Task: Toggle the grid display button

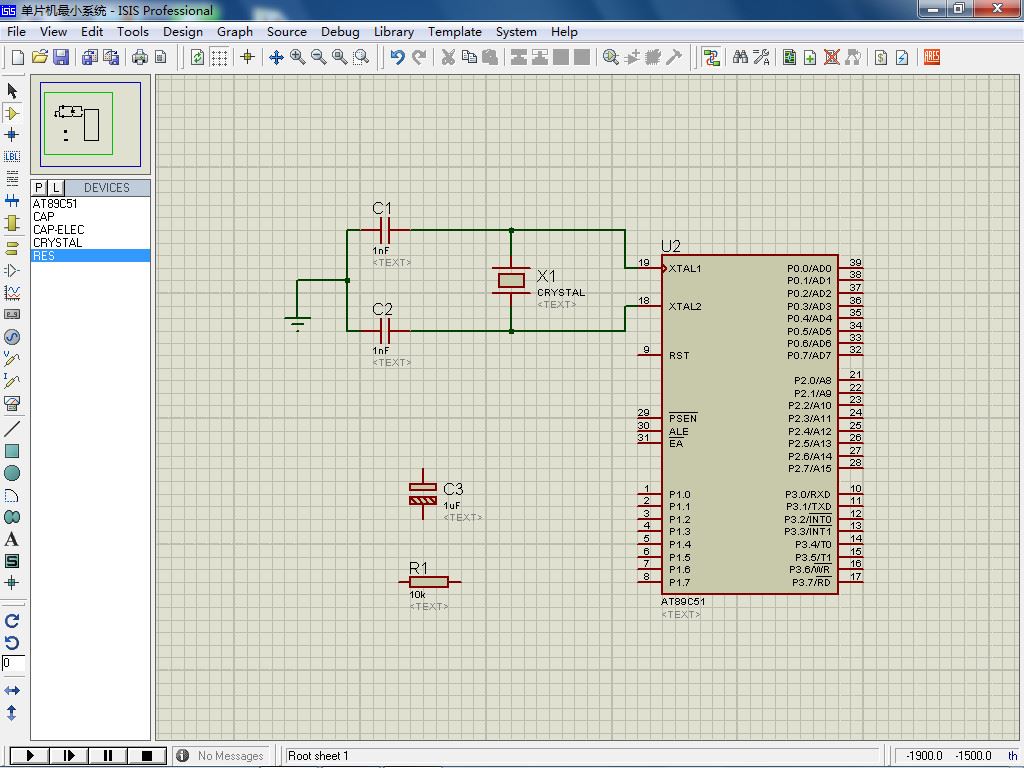Action: pyautogui.click(x=219, y=57)
